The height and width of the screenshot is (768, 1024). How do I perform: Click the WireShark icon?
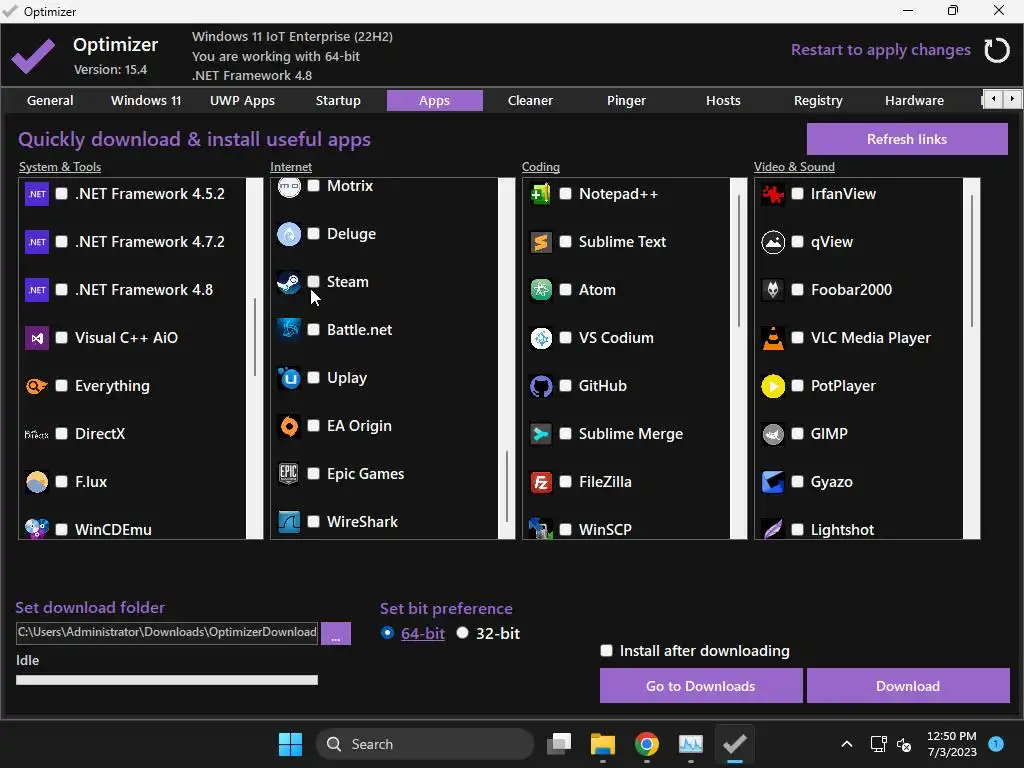click(x=289, y=522)
